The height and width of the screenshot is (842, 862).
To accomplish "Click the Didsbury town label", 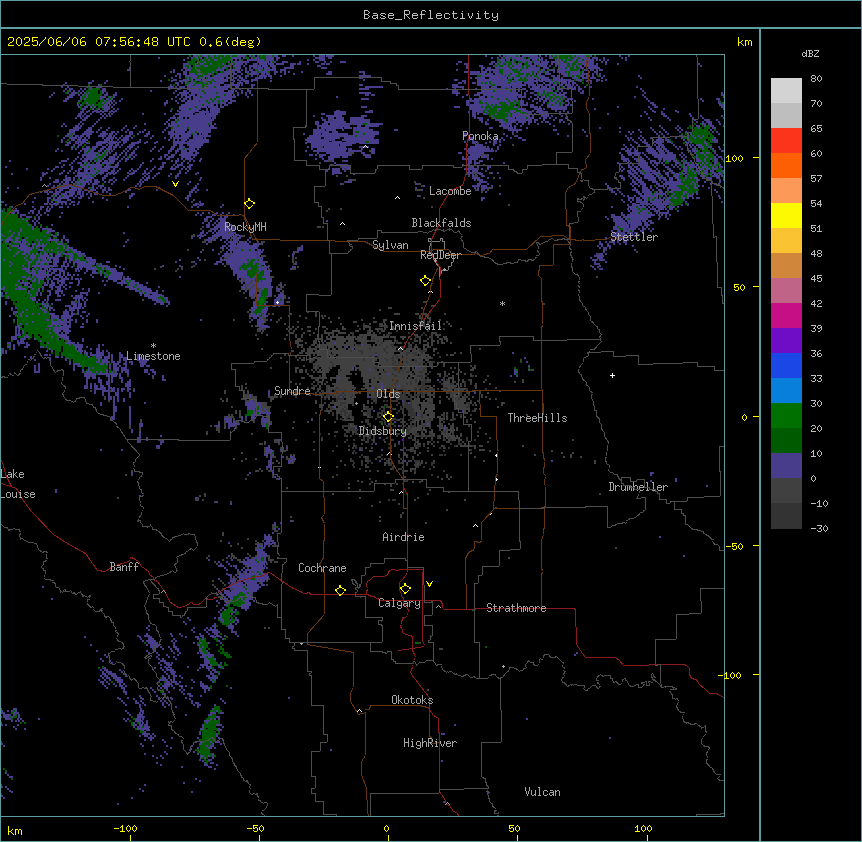I will pyautogui.click(x=383, y=431).
